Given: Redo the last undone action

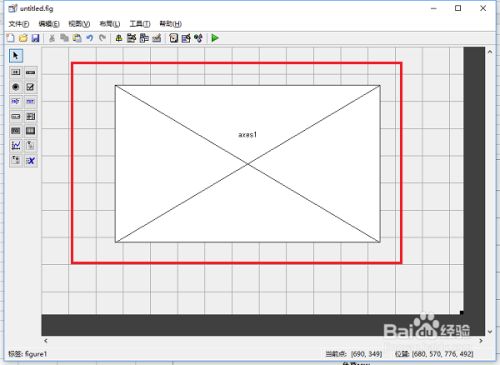Looking at the screenshot, I should [x=102, y=38].
